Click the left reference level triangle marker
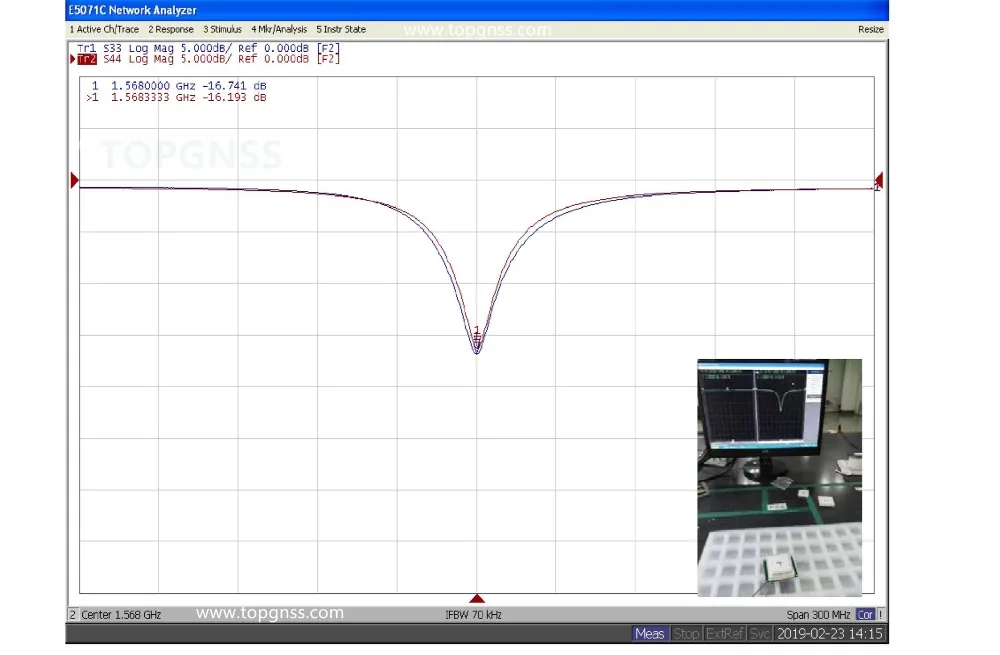 pos(74,180)
